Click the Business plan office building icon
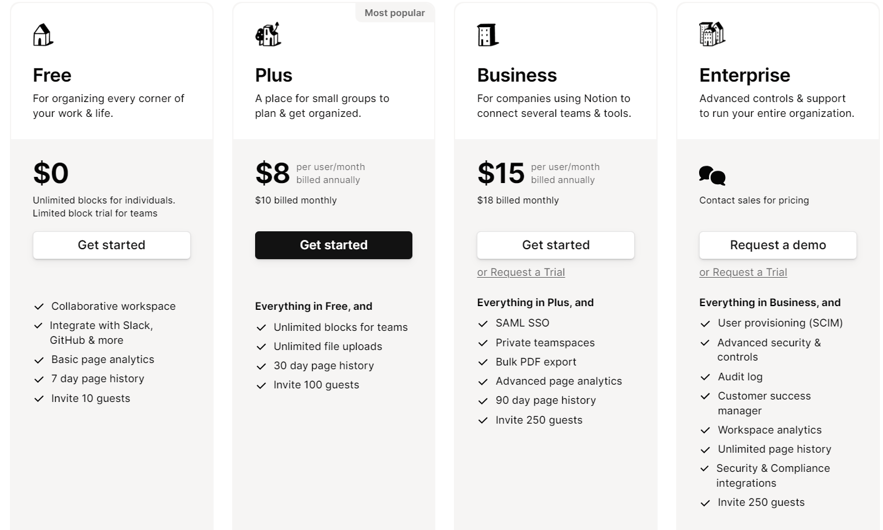The height and width of the screenshot is (530, 883). (x=488, y=35)
